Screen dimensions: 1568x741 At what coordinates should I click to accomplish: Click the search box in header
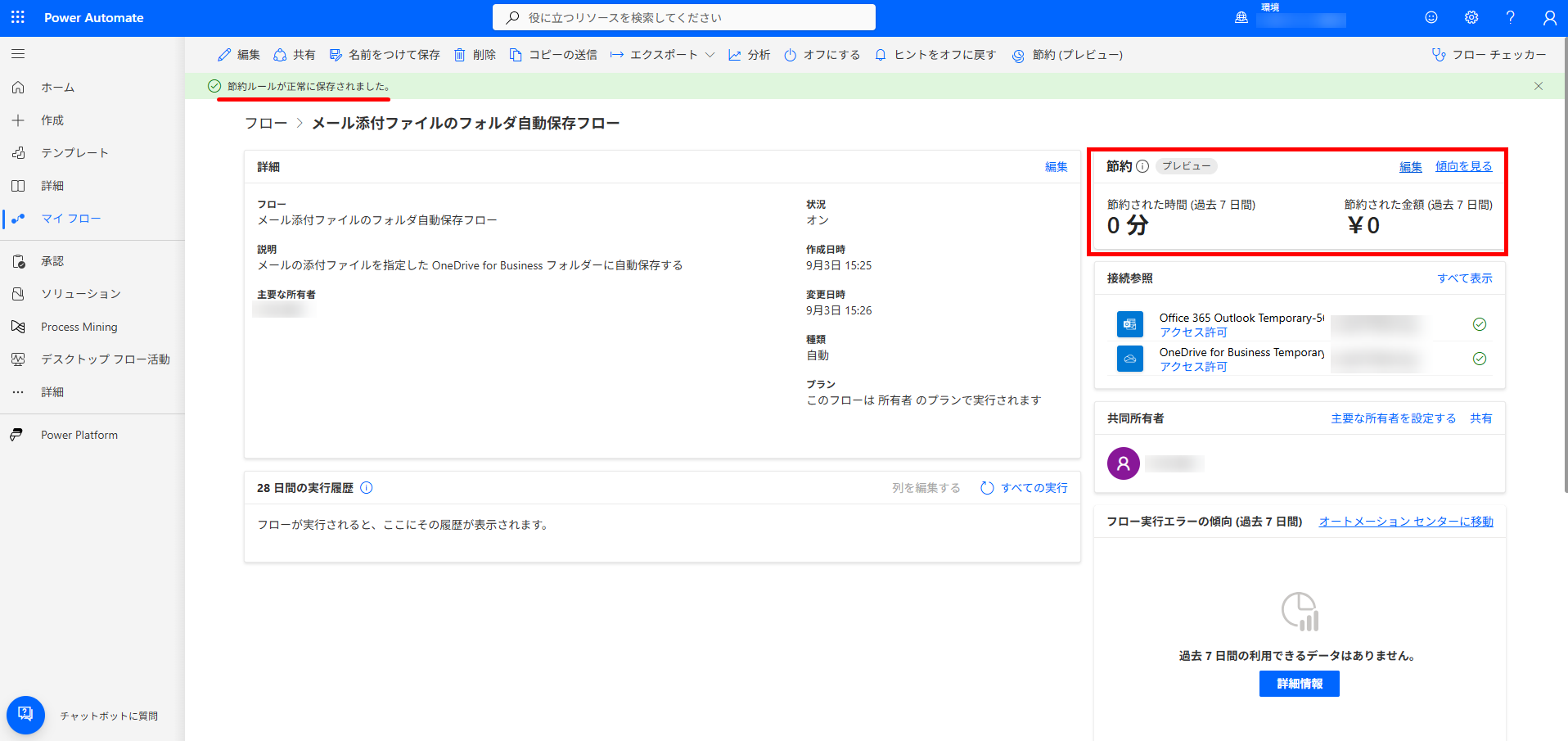click(684, 17)
